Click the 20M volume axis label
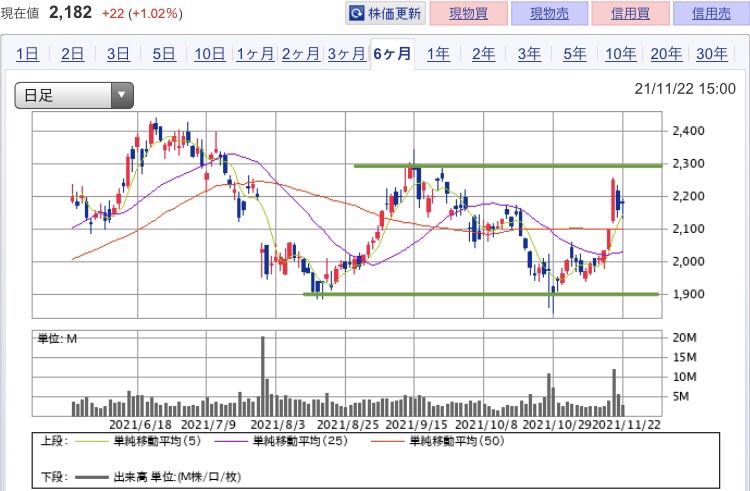 coord(684,338)
